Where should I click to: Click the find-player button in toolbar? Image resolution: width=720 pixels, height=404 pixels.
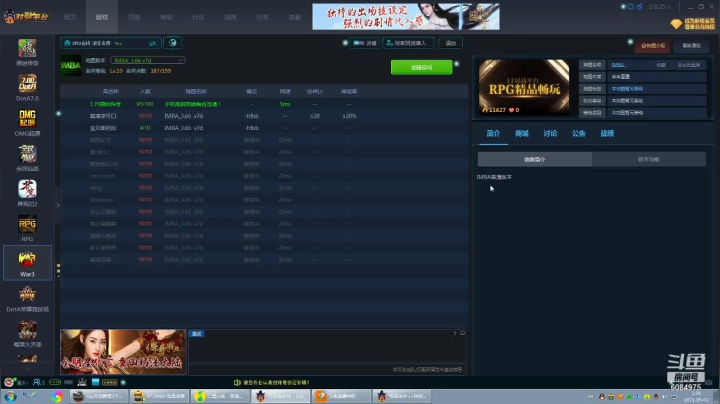tap(408, 43)
